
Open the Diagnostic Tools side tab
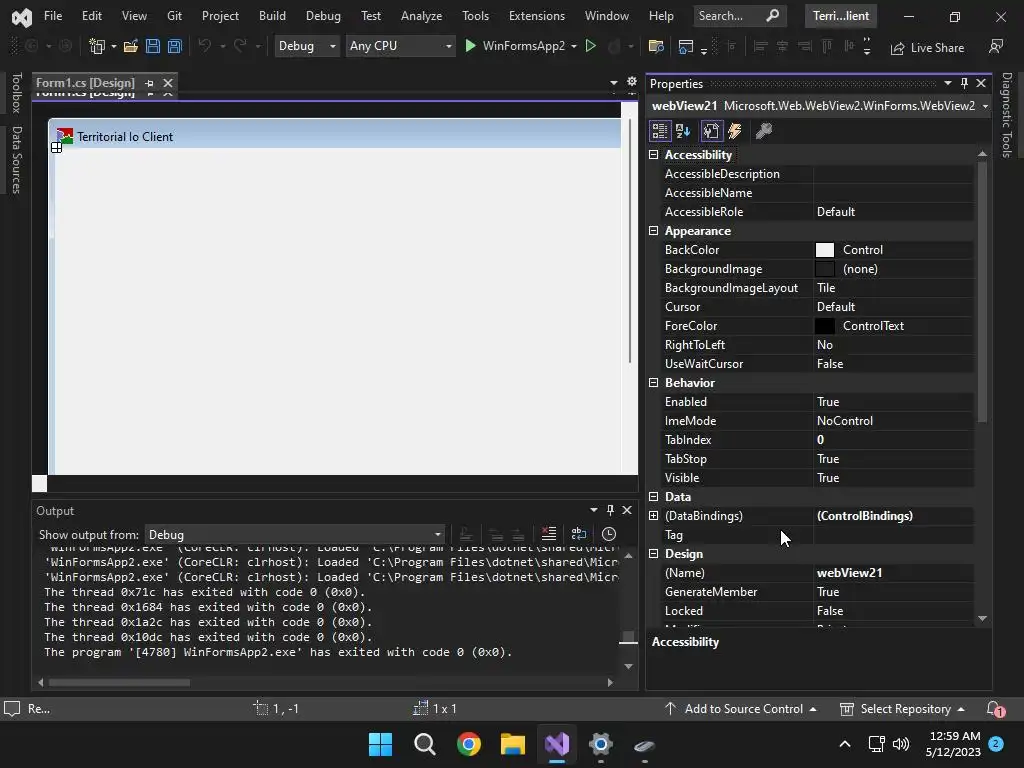click(1007, 115)
